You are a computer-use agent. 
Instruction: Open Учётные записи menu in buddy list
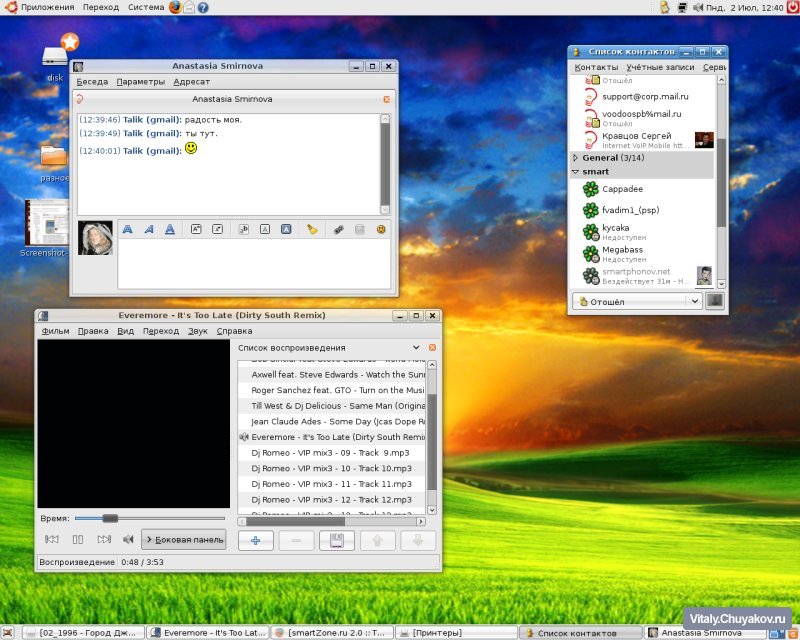click(660, 67)
